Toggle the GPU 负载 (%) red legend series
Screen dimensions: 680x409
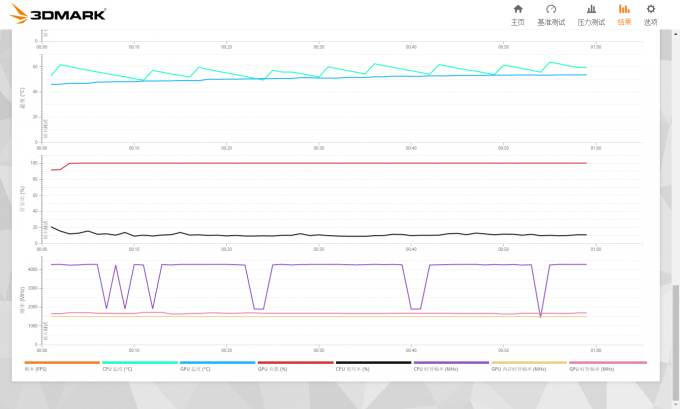click(x=295, y=364)
